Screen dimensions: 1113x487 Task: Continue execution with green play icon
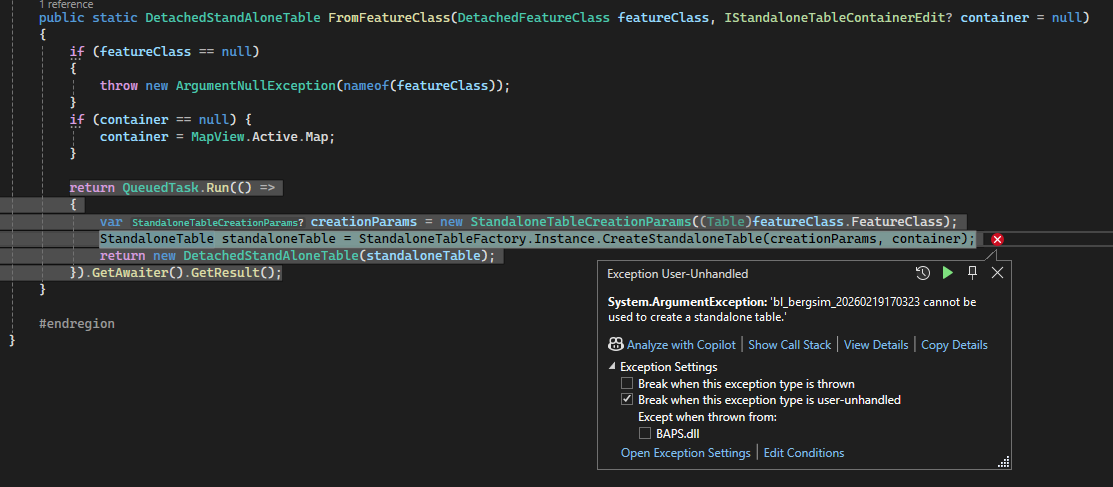coord(948,273)
